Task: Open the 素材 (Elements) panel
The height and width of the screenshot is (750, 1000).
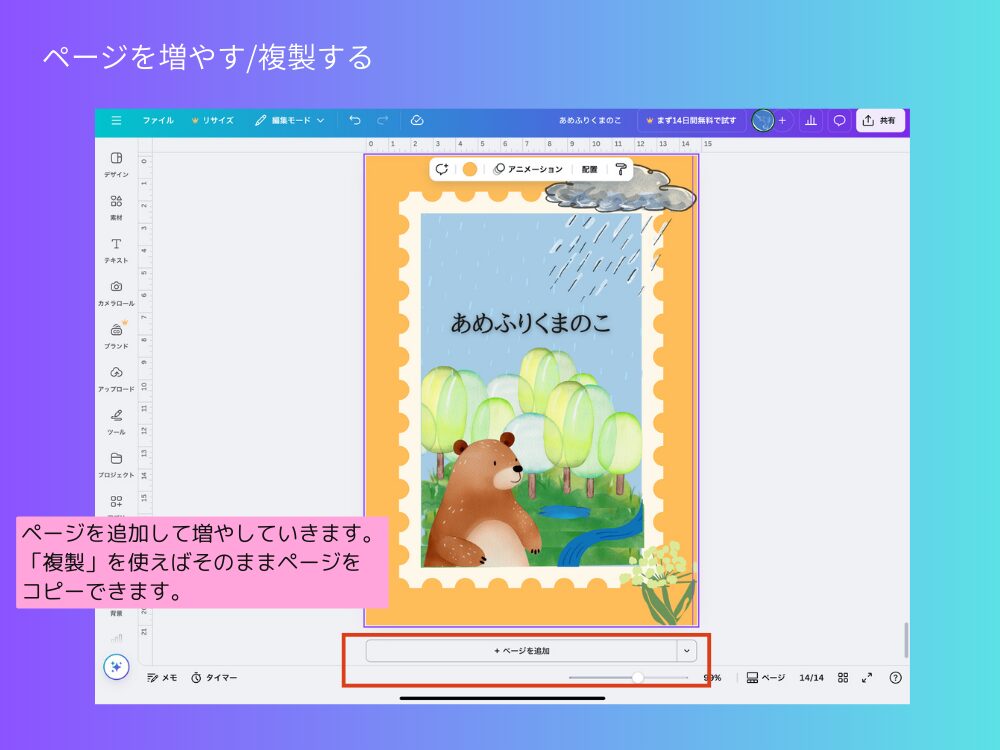Action: click(119, 205)
